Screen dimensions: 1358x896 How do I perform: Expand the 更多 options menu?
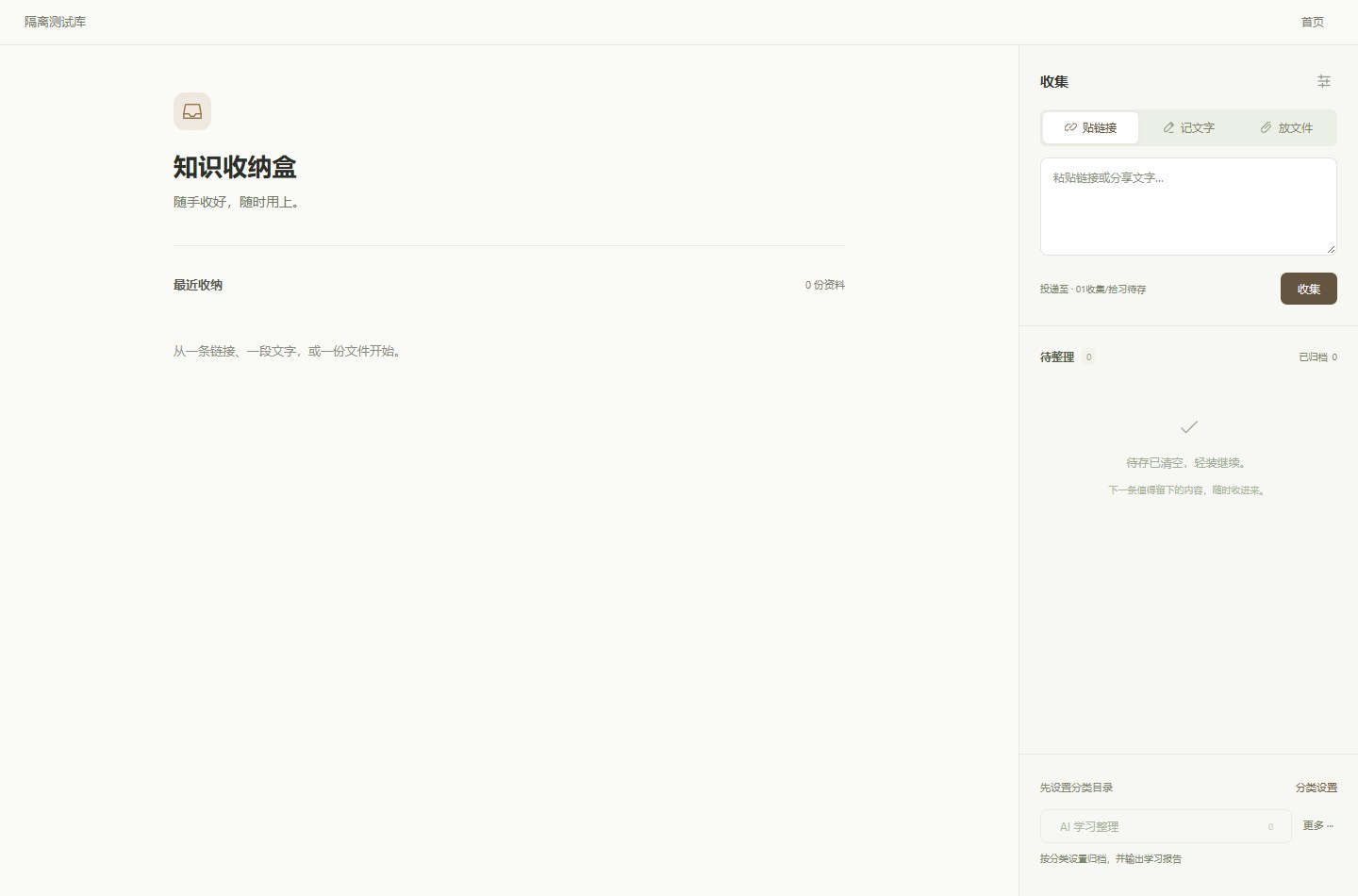point(1318,825)
